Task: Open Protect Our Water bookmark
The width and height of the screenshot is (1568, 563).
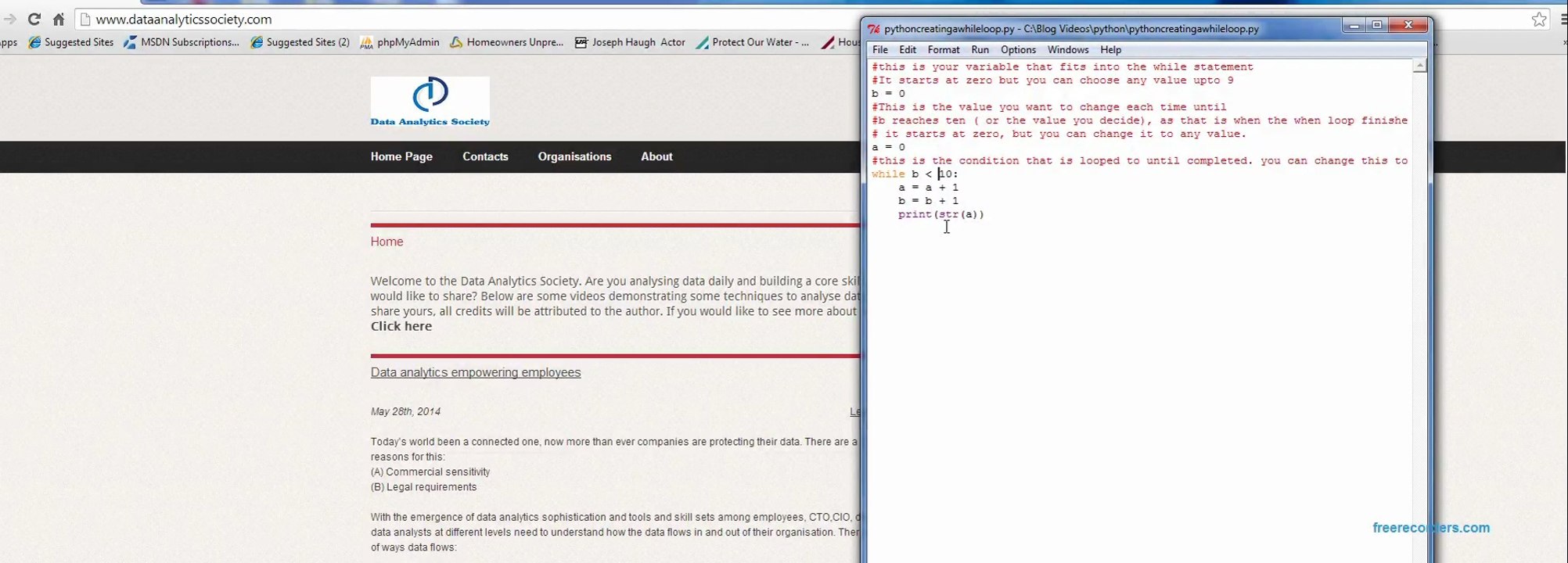Action: (752, 42)
